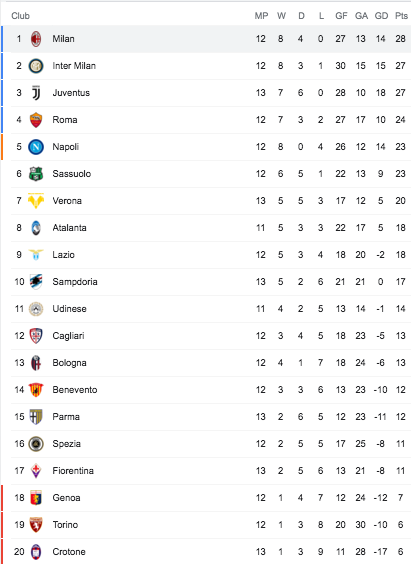Image resolution: width=411 pixels, height=564 pixels.
Task: Select the Sassuolo crest
Action: [x=36, y=174]
